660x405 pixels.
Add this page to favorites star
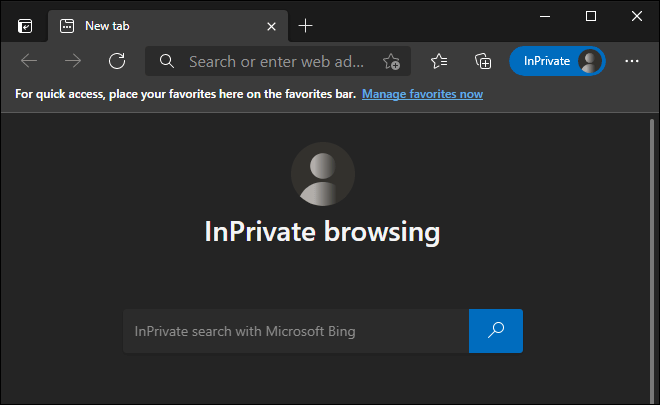(x=391, y=61)
